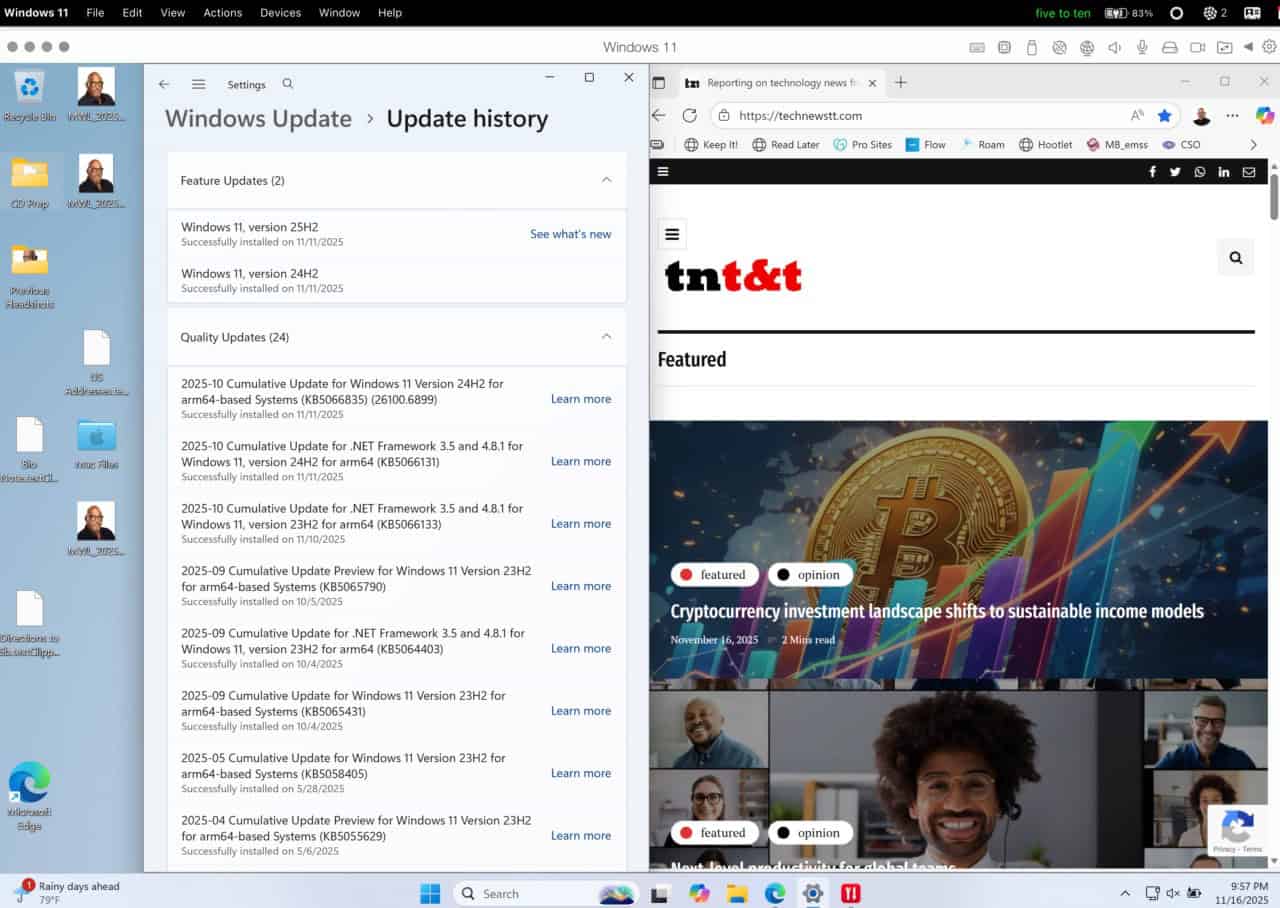The height and width of the screenshot is (908, 1280).
Task: Open the site's Twitter profile icon
Action: 1175,171
